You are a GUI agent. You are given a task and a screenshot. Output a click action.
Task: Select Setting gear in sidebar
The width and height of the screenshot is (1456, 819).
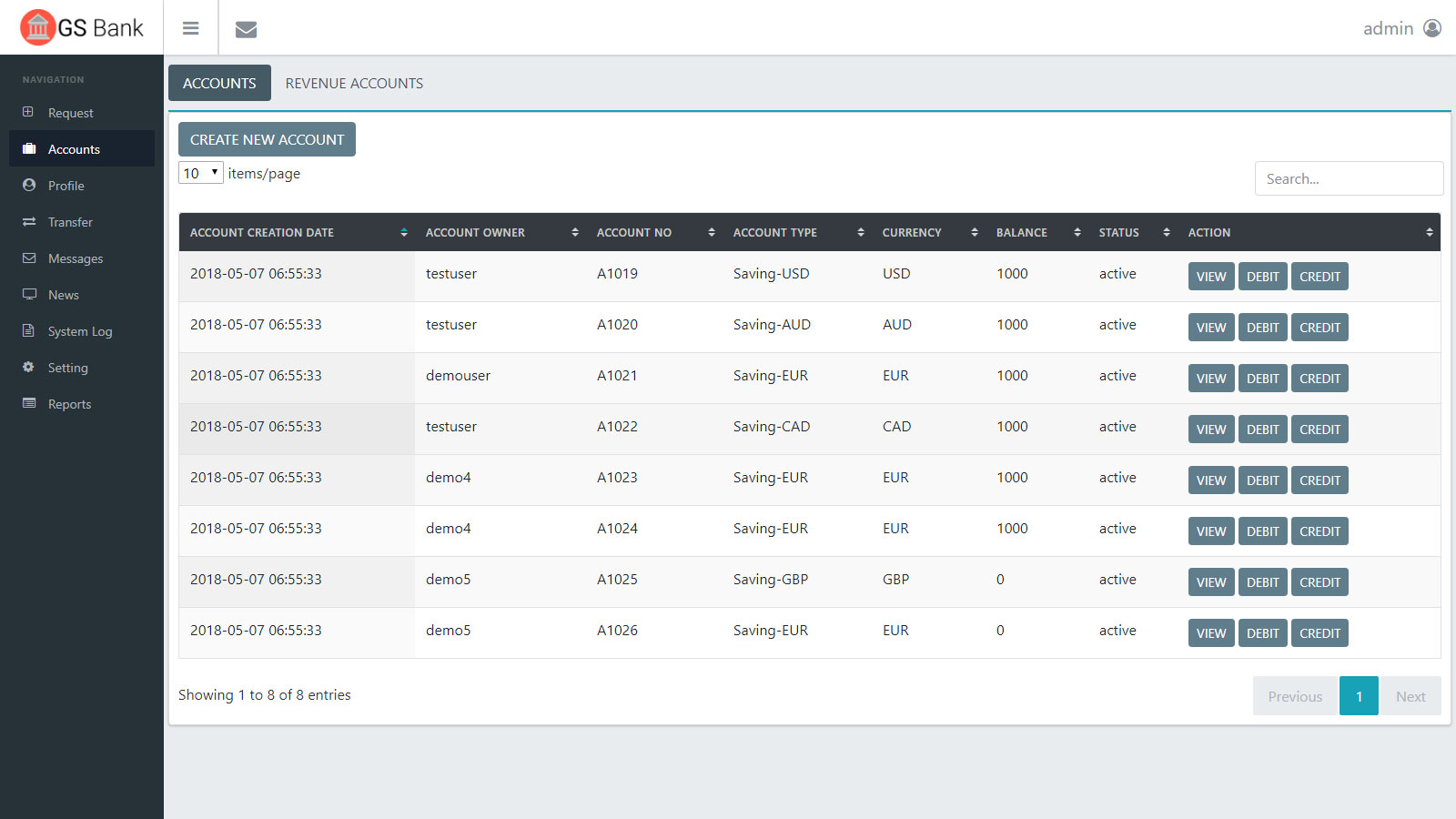click(x=67, y=368)
